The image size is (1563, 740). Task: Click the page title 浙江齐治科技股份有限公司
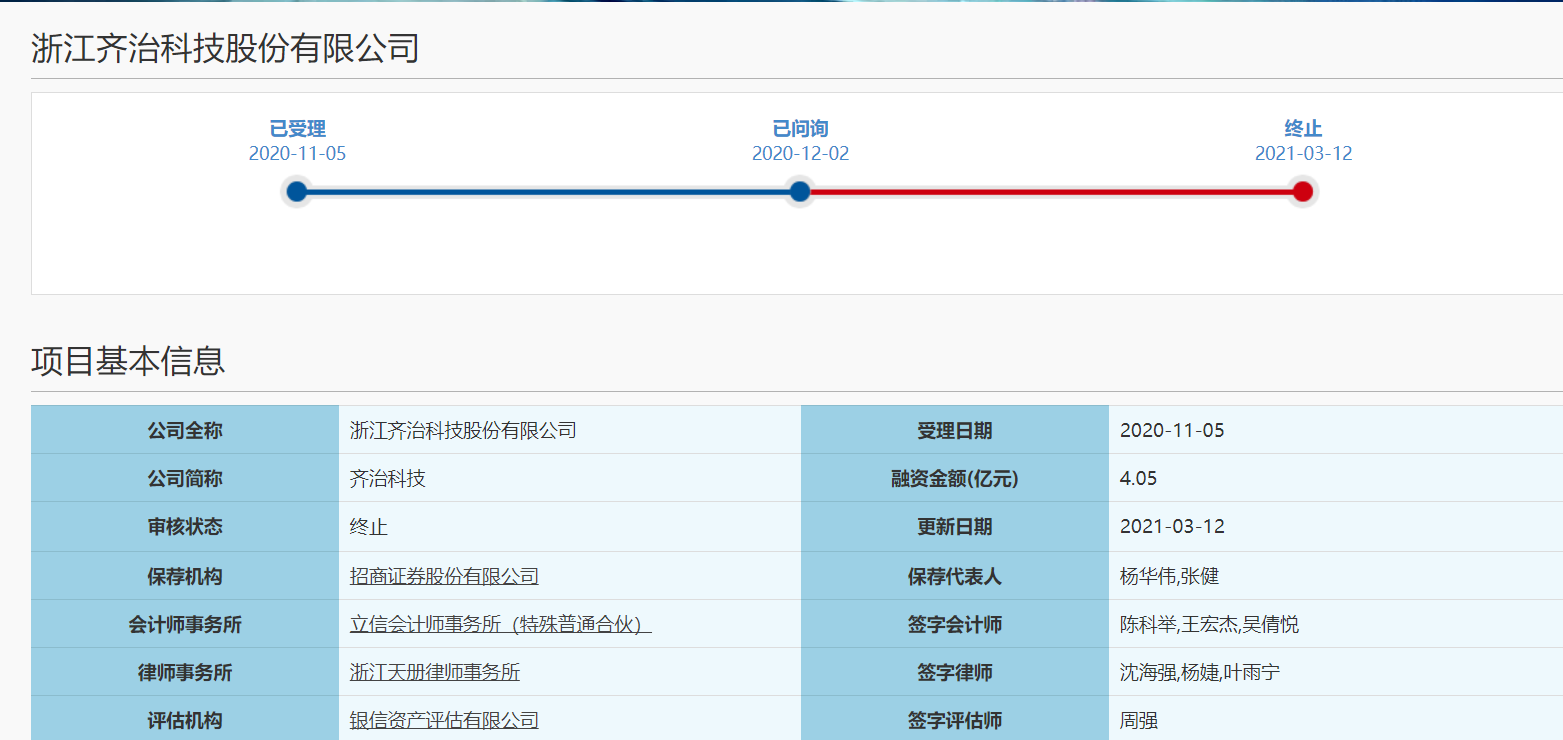[x=225, y=48]
